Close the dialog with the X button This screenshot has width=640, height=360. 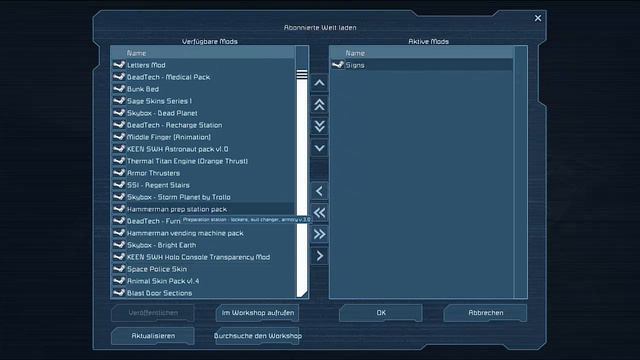[x=538, y=18]
